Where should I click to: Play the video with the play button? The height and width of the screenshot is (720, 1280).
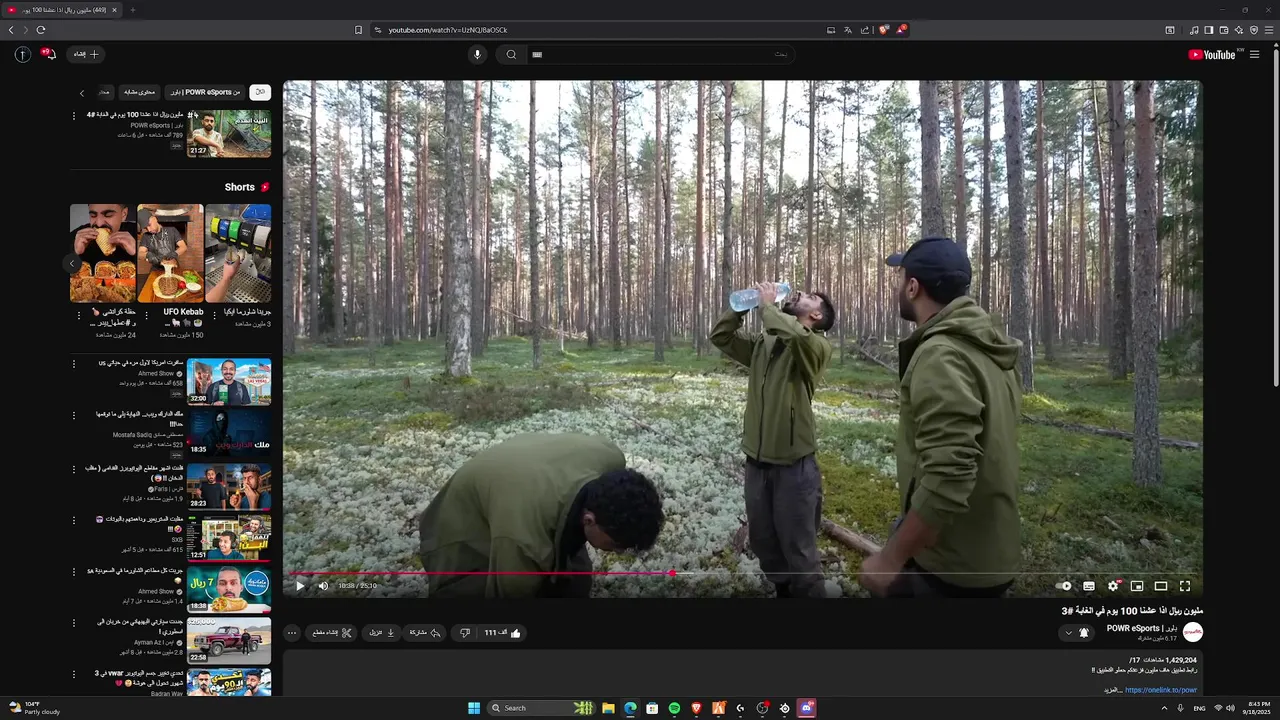click(299, 586)
